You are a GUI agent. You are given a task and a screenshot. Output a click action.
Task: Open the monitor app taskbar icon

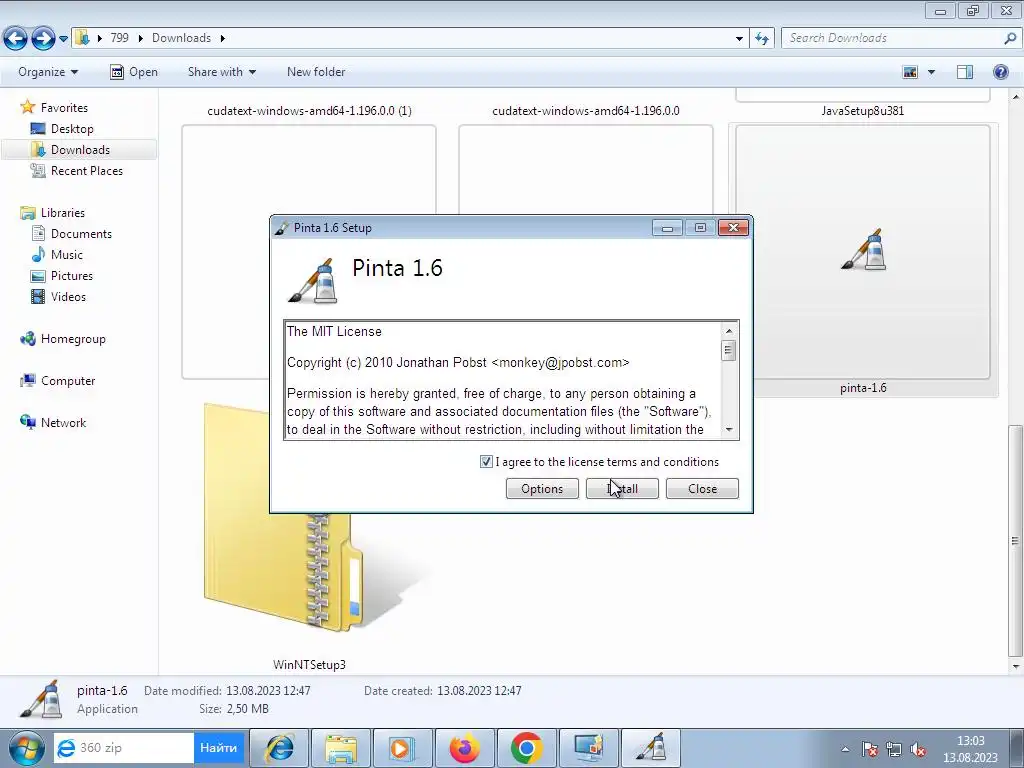click(x=588, y=748)
